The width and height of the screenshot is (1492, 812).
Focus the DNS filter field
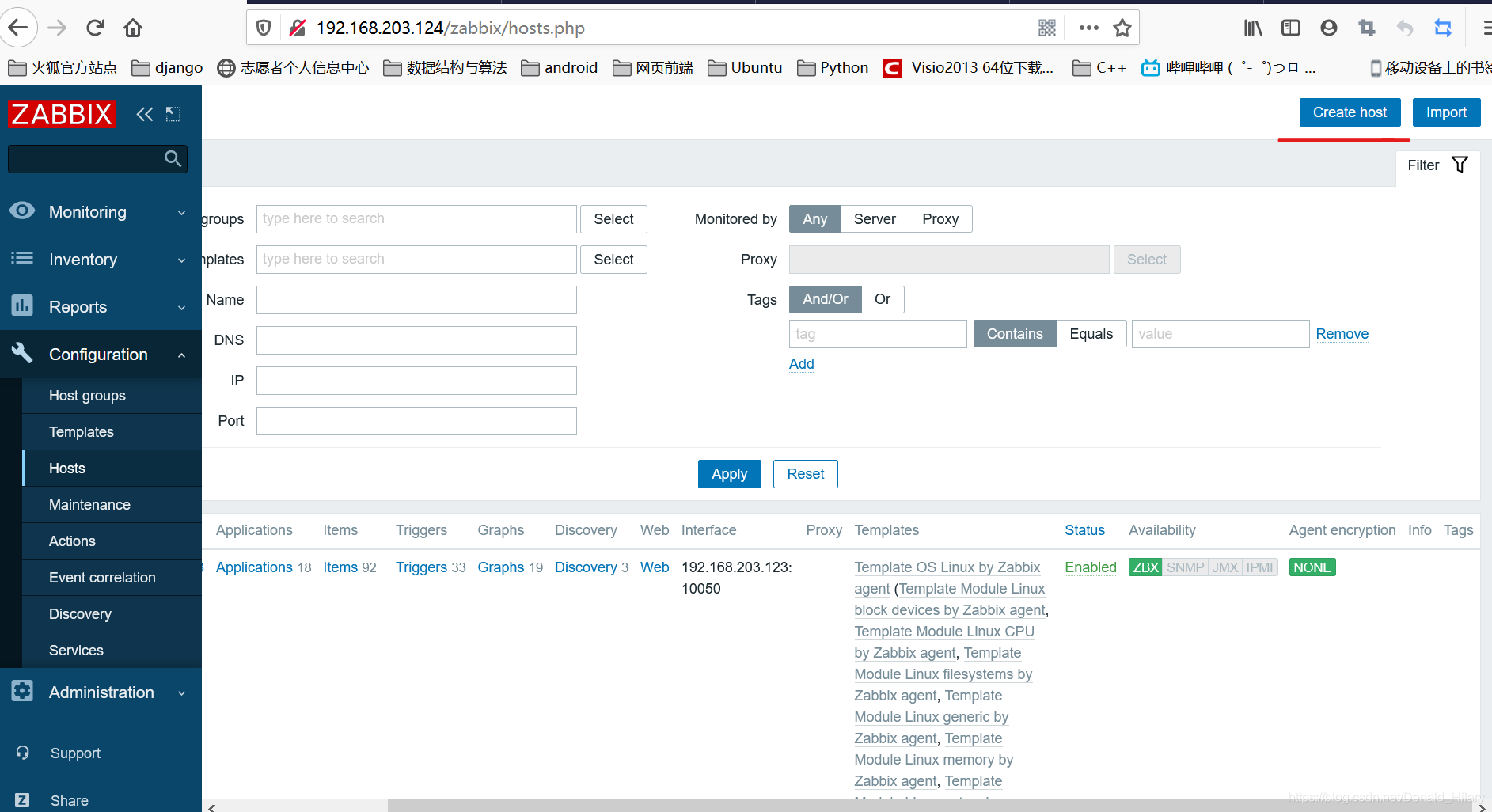(416, 340)
